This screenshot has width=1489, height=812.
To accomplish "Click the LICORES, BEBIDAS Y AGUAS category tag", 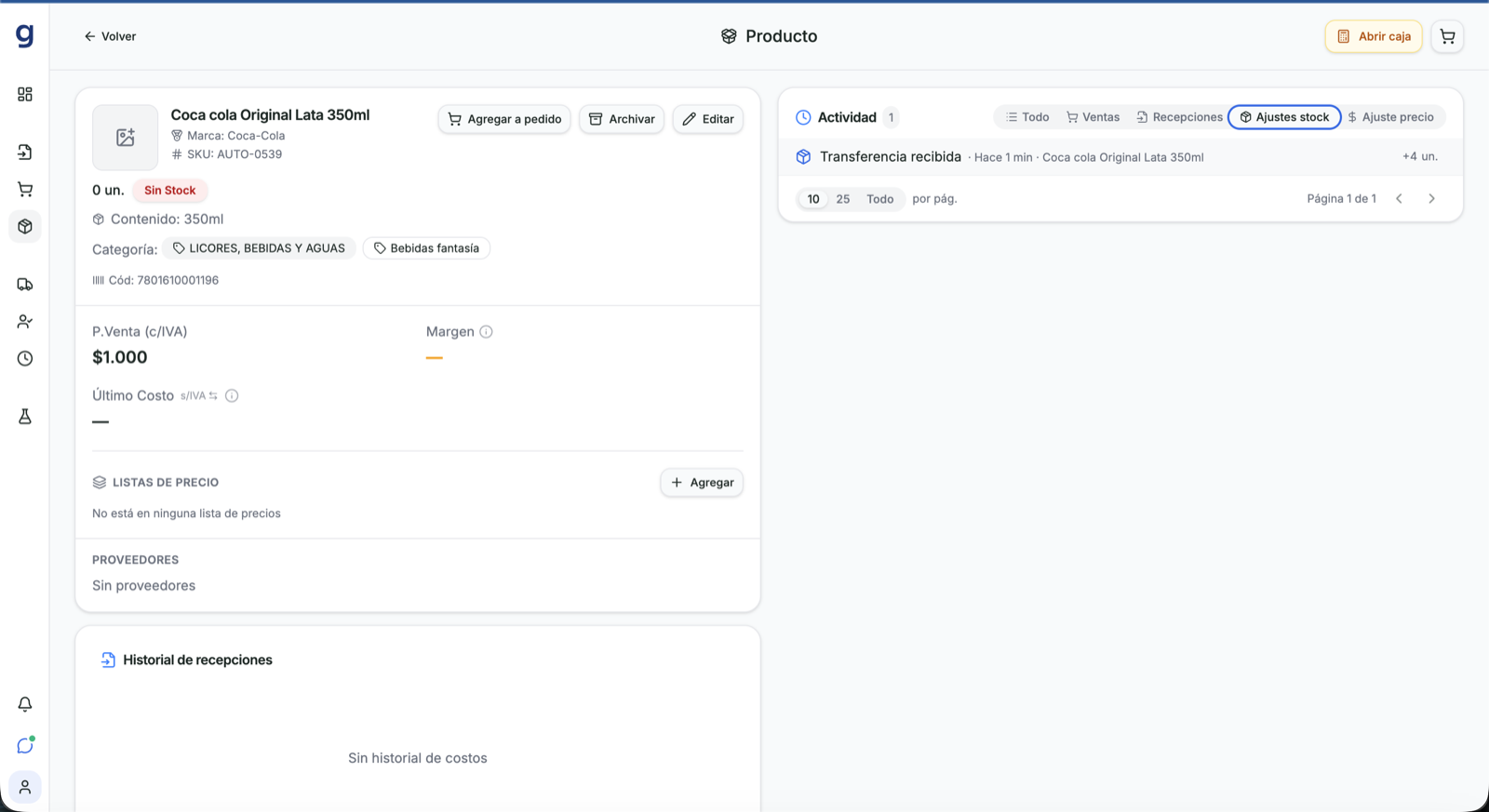I will tap(259, 248).
